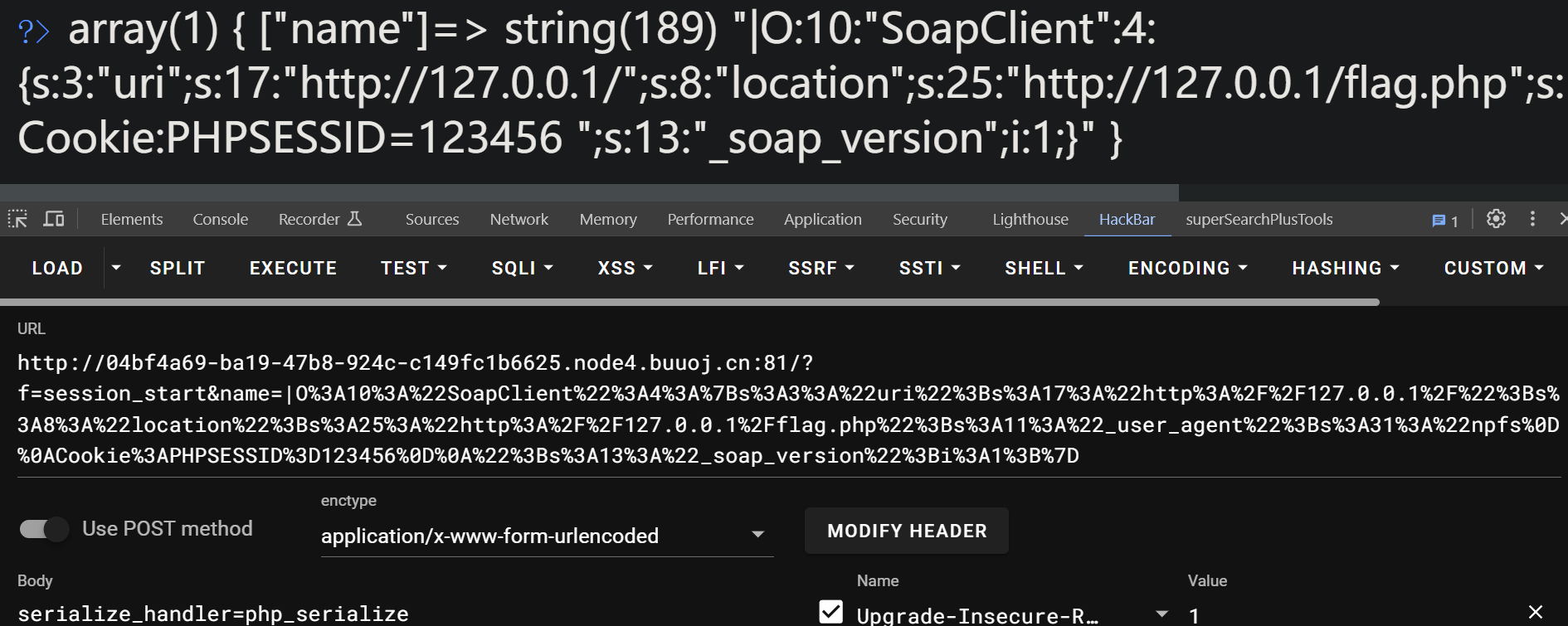
Task: Click the inspect element picker icon
Action: [x=17, y=219]
